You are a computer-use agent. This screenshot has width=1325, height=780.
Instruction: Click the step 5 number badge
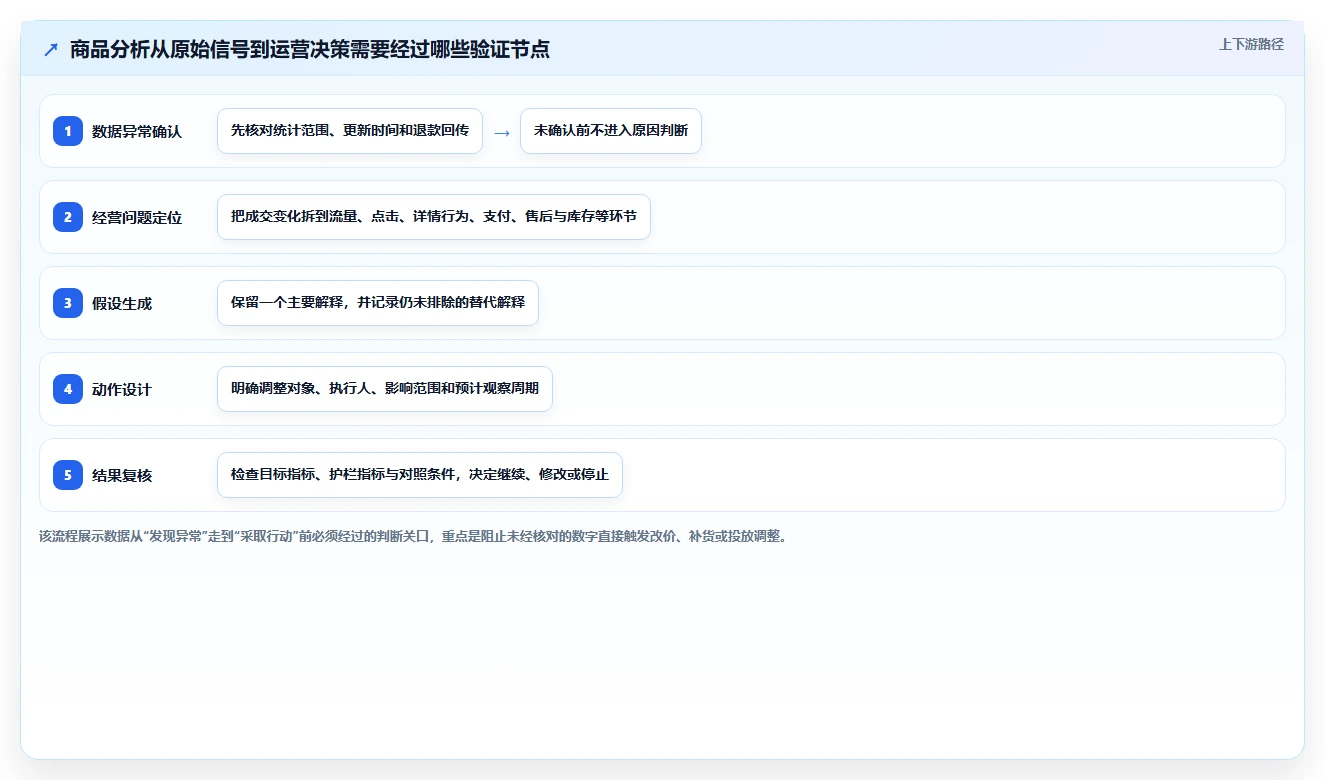point(68,474)
